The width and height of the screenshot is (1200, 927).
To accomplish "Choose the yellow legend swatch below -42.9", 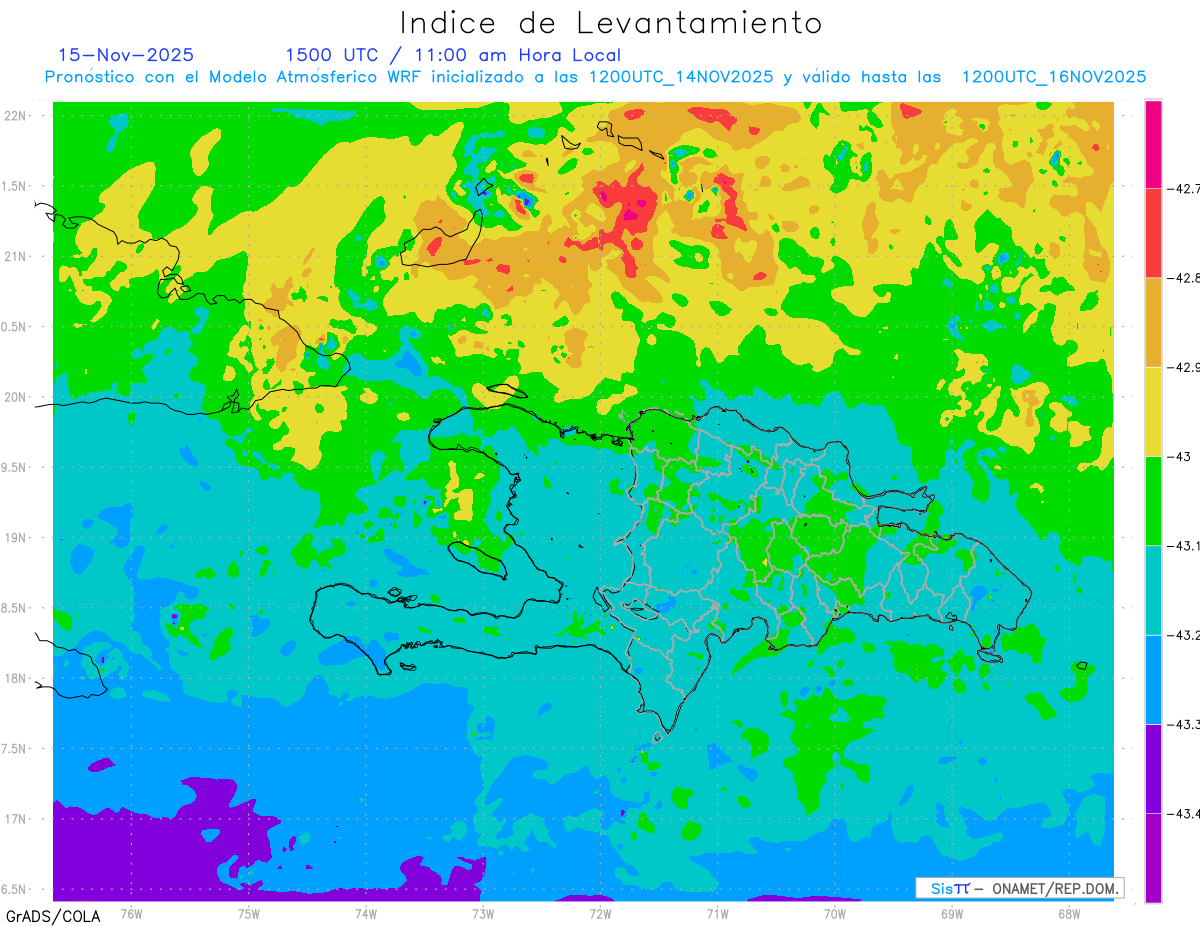I will click(x=1153, y=411).
